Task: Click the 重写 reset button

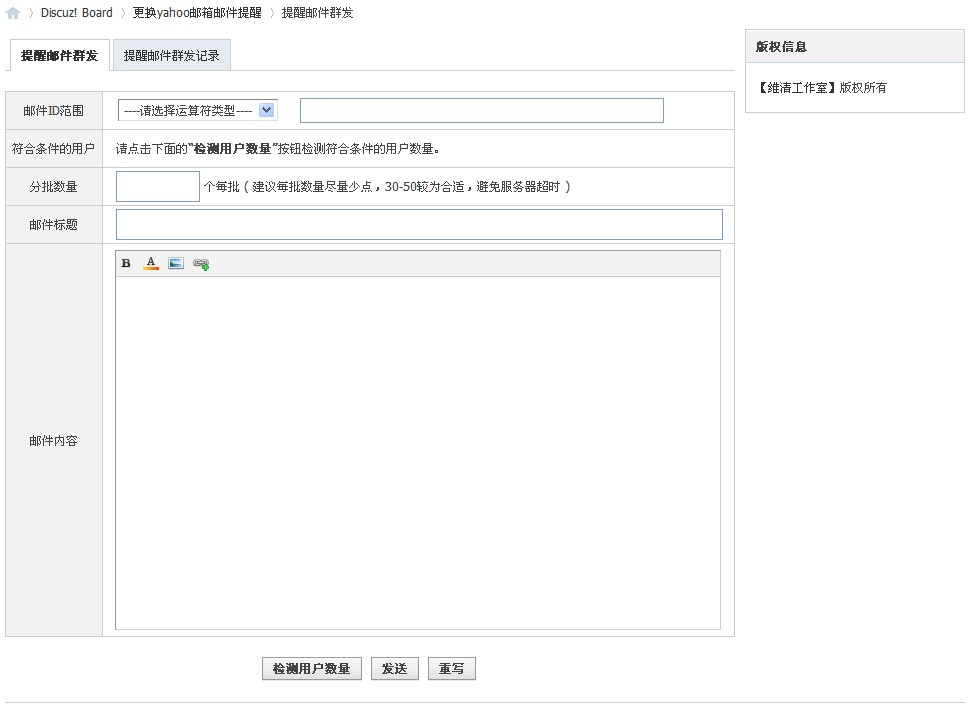Action: pyautogui.click(x=451, y=668)
